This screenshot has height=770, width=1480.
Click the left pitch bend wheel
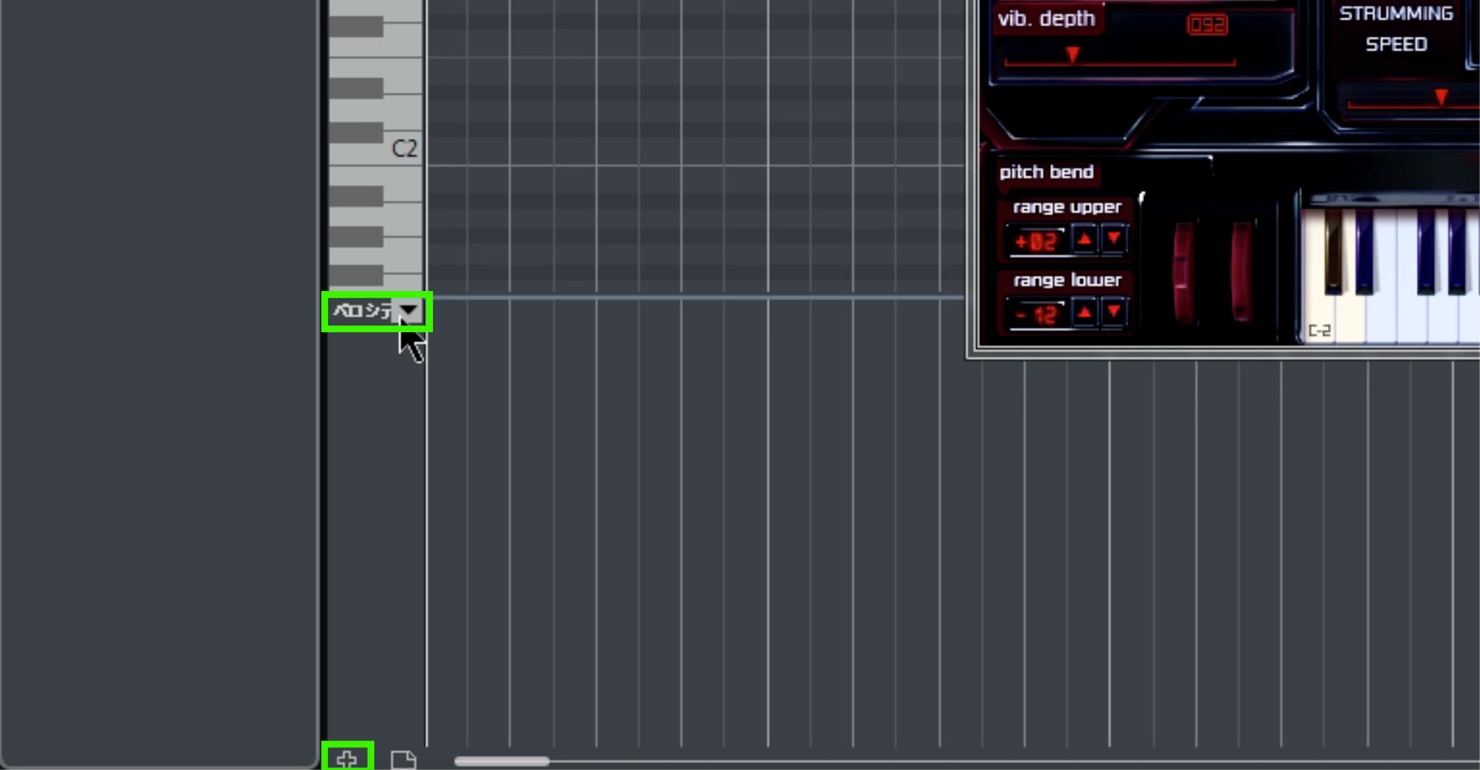pos(1184,272)
